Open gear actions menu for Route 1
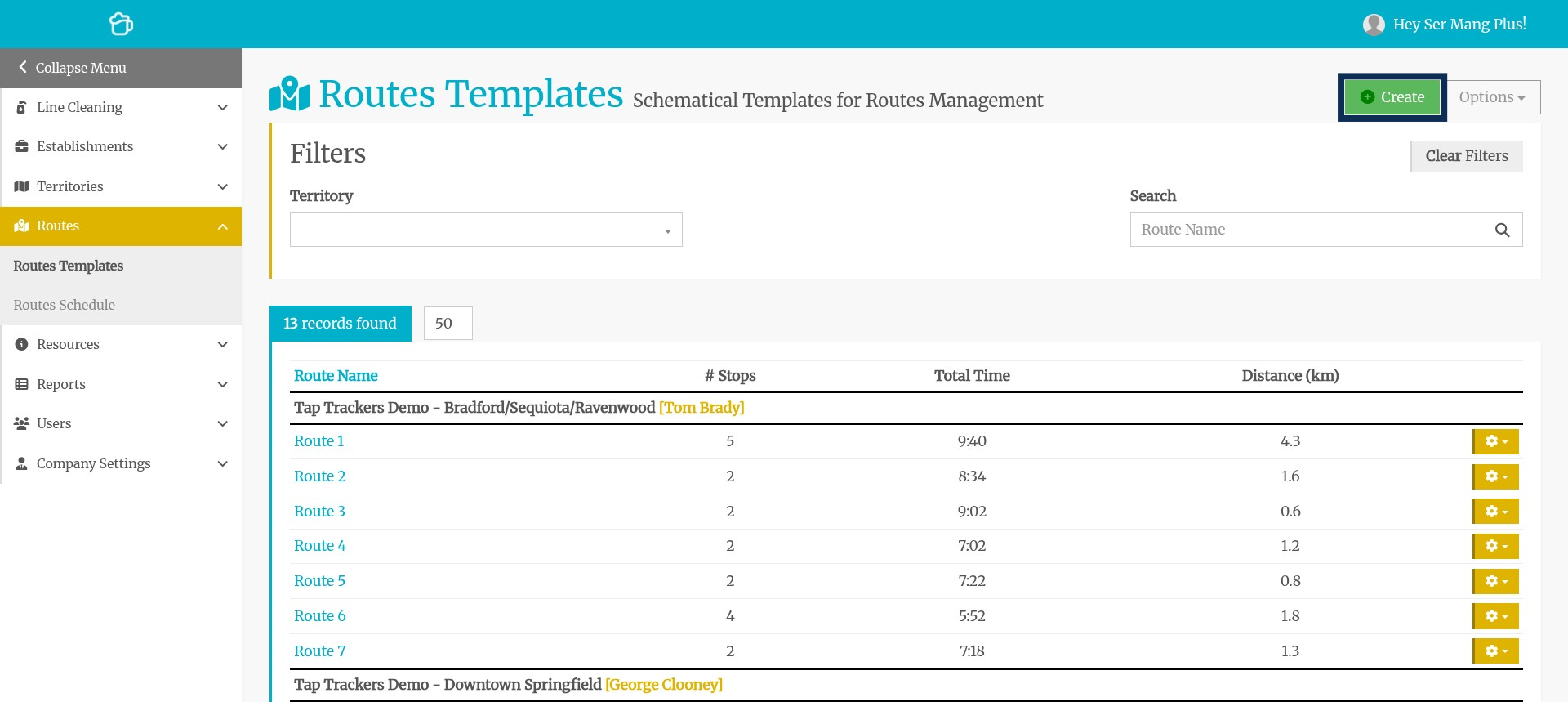Screen dimensions: 1568x702 tap(1495, 441)
